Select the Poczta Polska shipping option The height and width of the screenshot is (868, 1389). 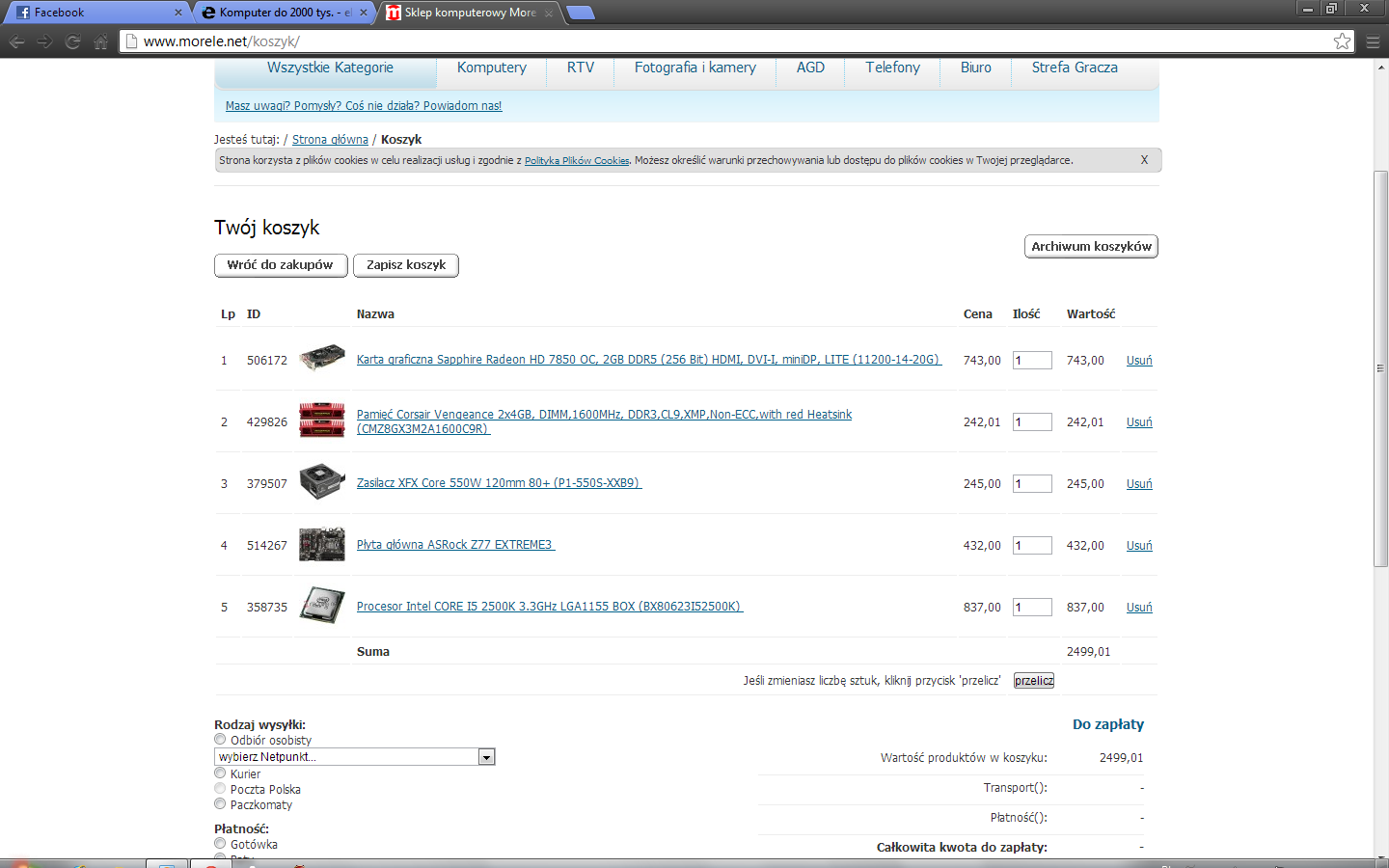coord(220,789)
